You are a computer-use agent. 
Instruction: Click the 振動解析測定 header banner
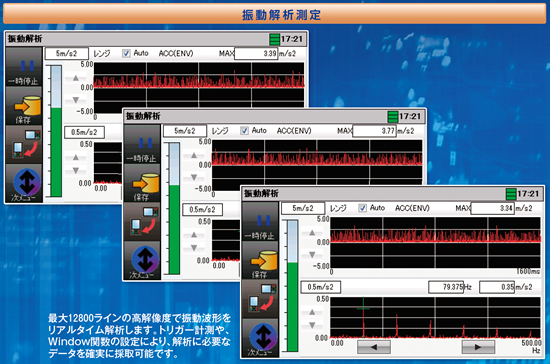pos(275,14)
